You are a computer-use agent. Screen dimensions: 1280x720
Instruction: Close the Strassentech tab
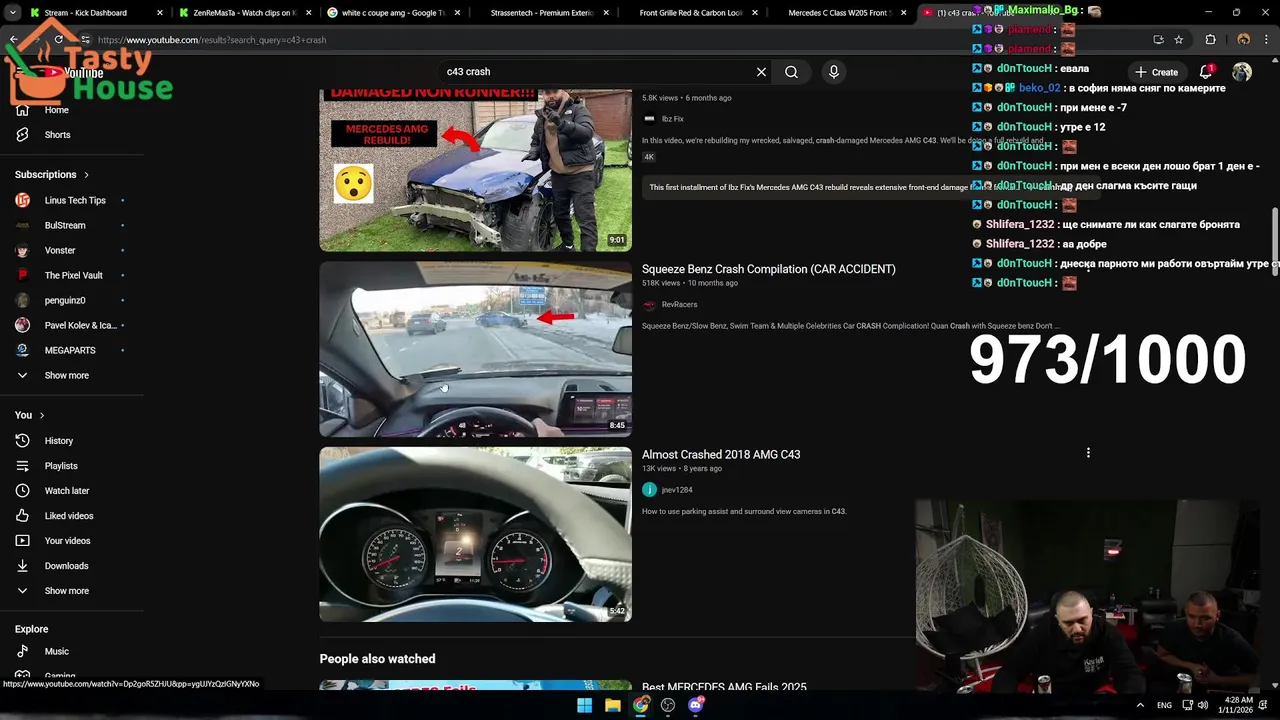tap(607, 13)
